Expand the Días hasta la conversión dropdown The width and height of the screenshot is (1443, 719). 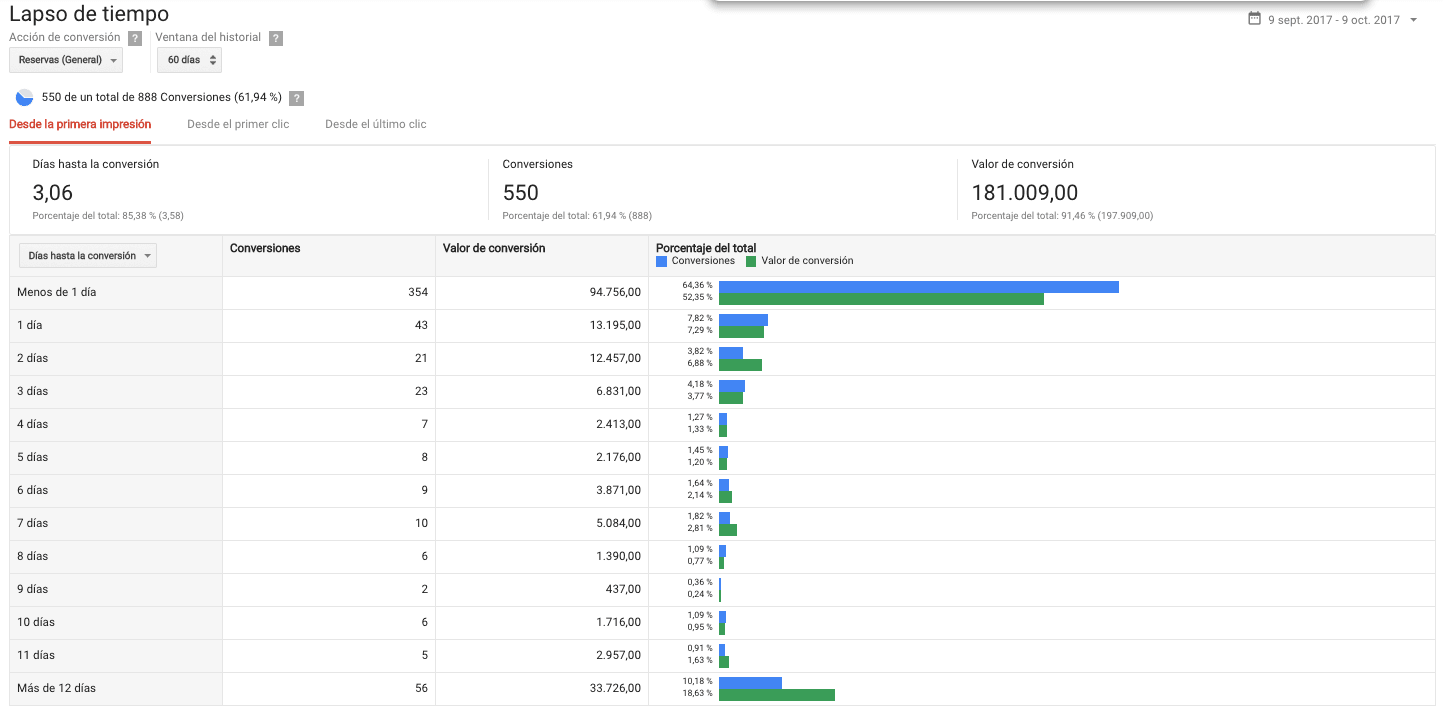(88, 256)
